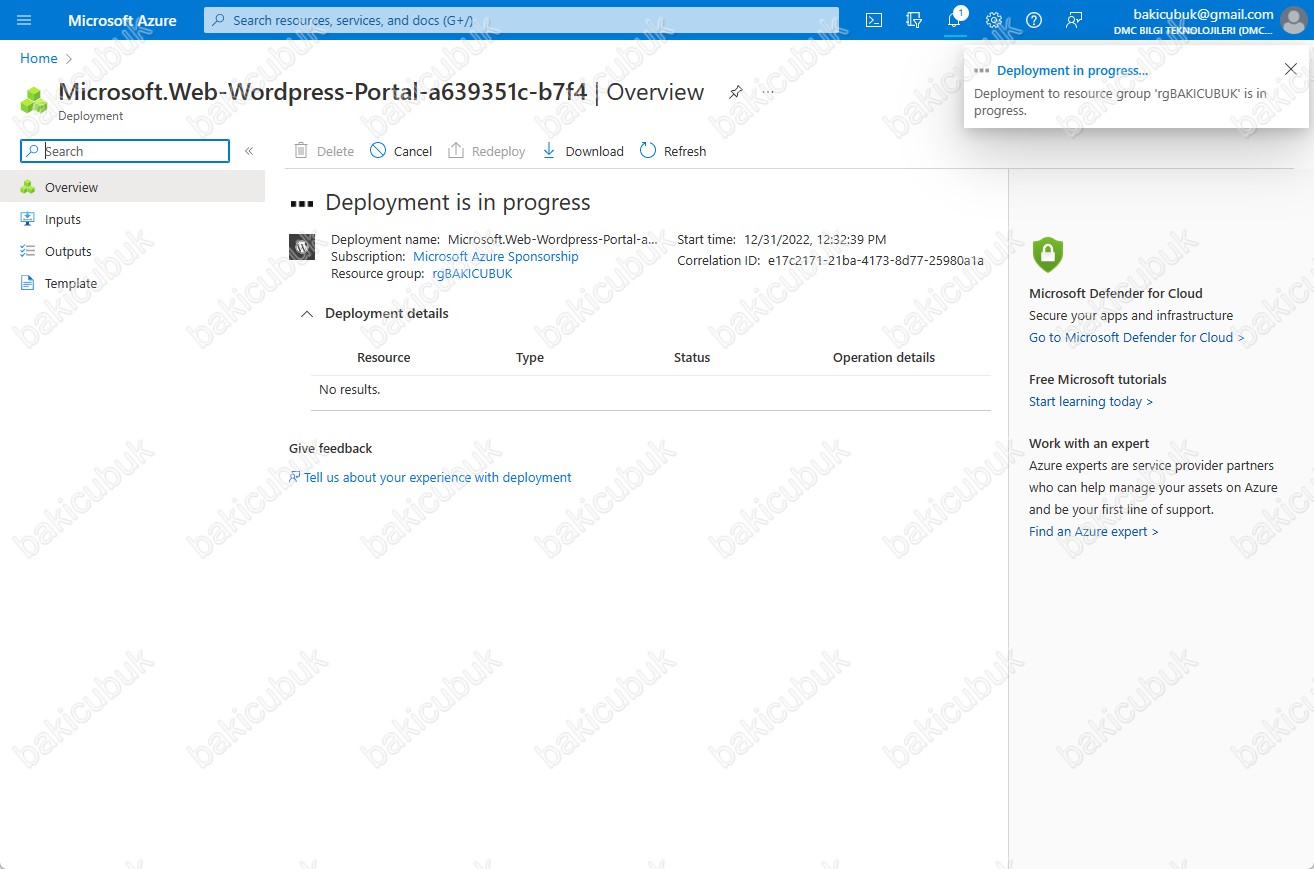Open the Feedback icon in top bar
The height and width of the screenshot is (869, 1314).
1074,20
